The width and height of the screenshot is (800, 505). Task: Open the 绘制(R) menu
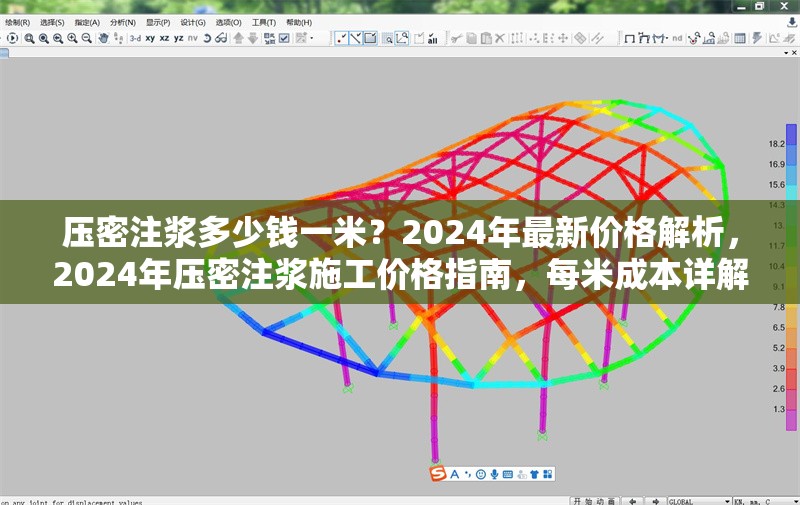tap(17, 22)
